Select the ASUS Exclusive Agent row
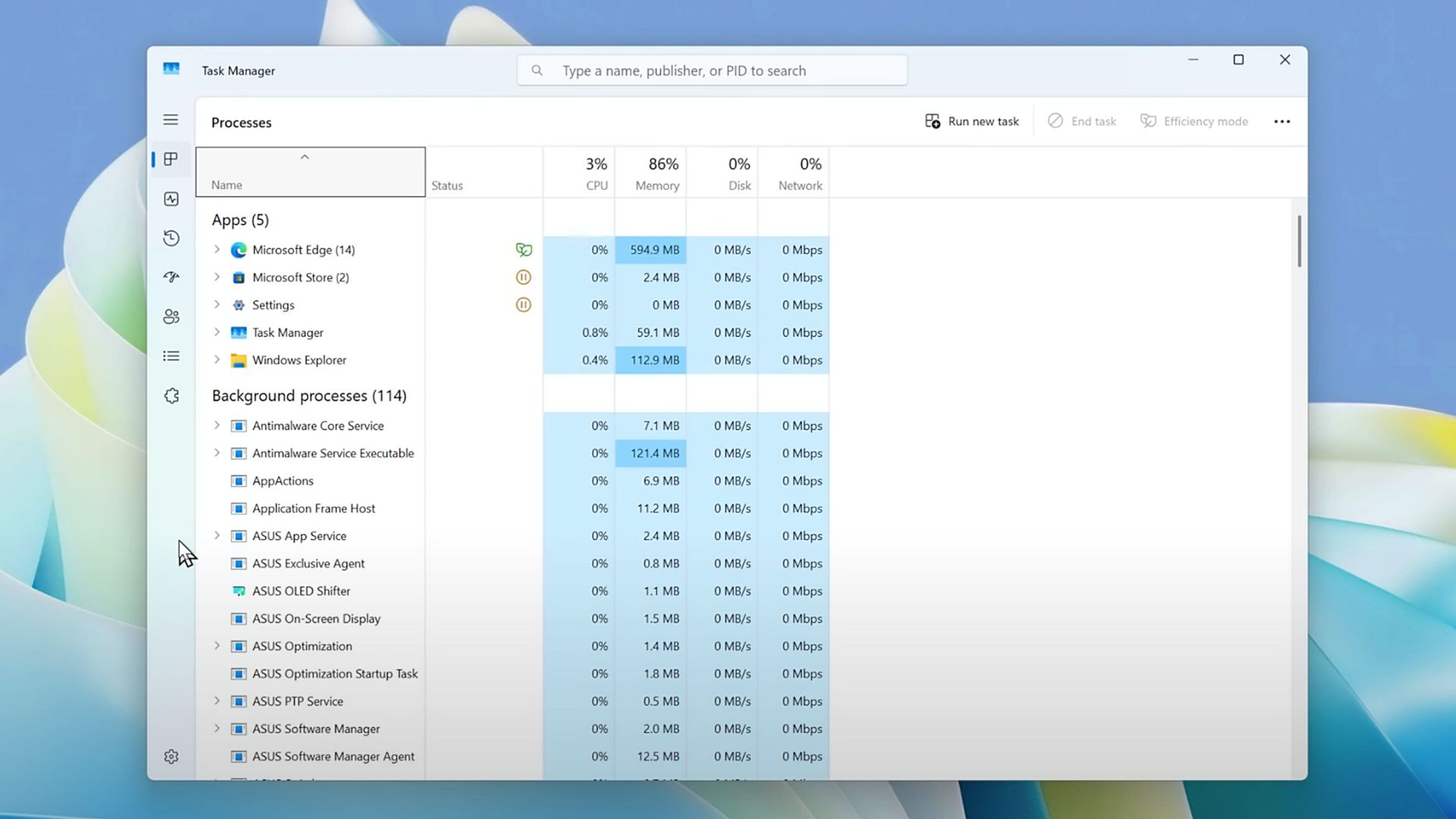This screenshot has height=819, width=1456. 512,563
